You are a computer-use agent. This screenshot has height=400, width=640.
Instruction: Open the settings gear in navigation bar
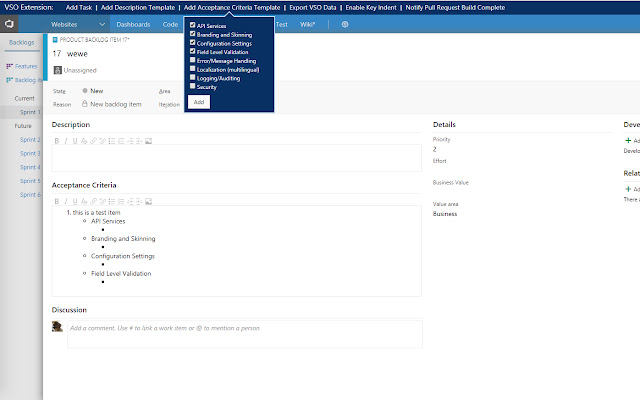345,24
